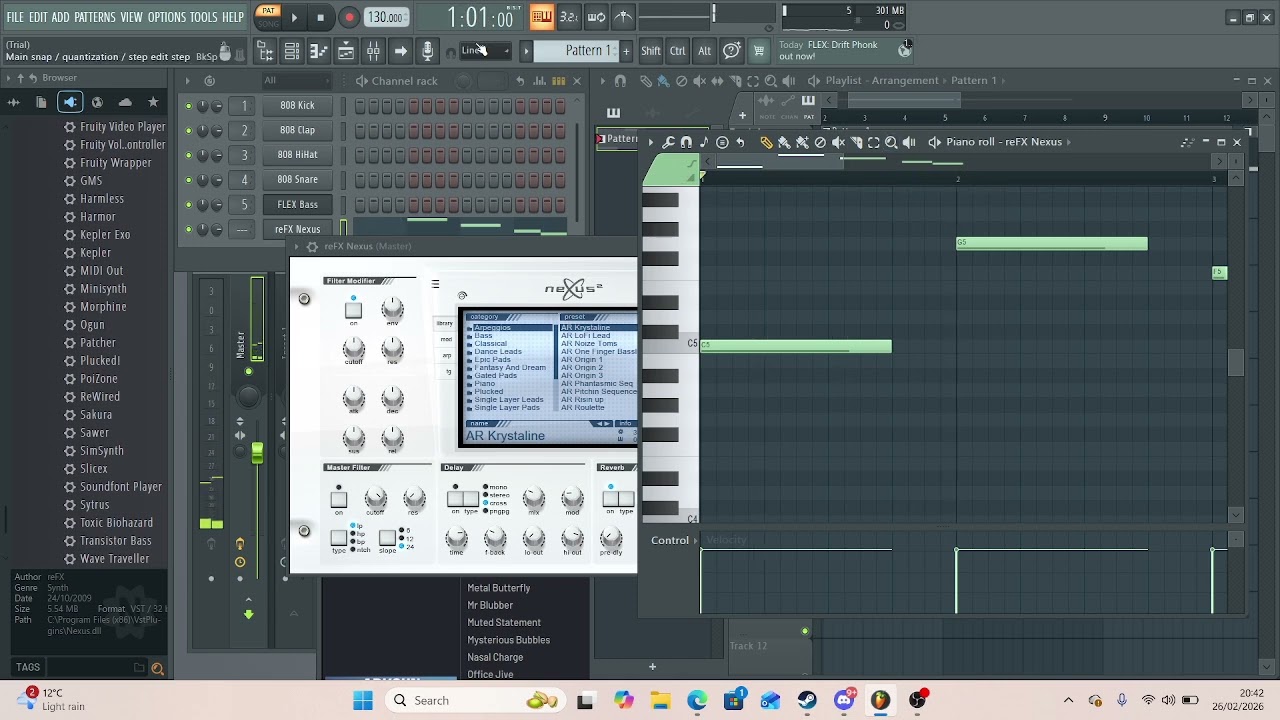1280x720 pixels.
Task: Click the Playlist magnet snap icon
Action: click(x=620, y=81)
